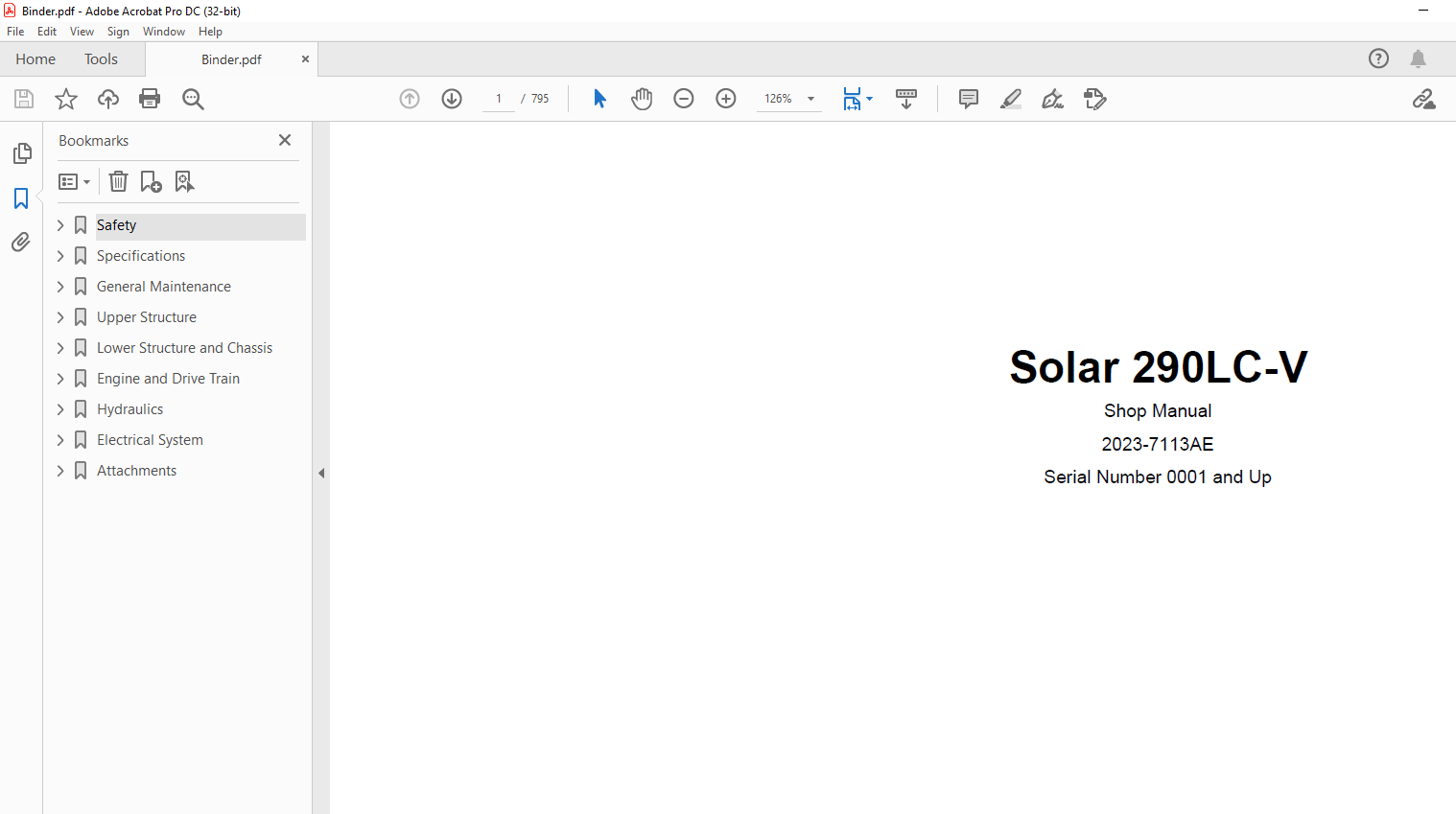Expand the Electrical System bookmark
1456x814 pixels.
[60, 440]
